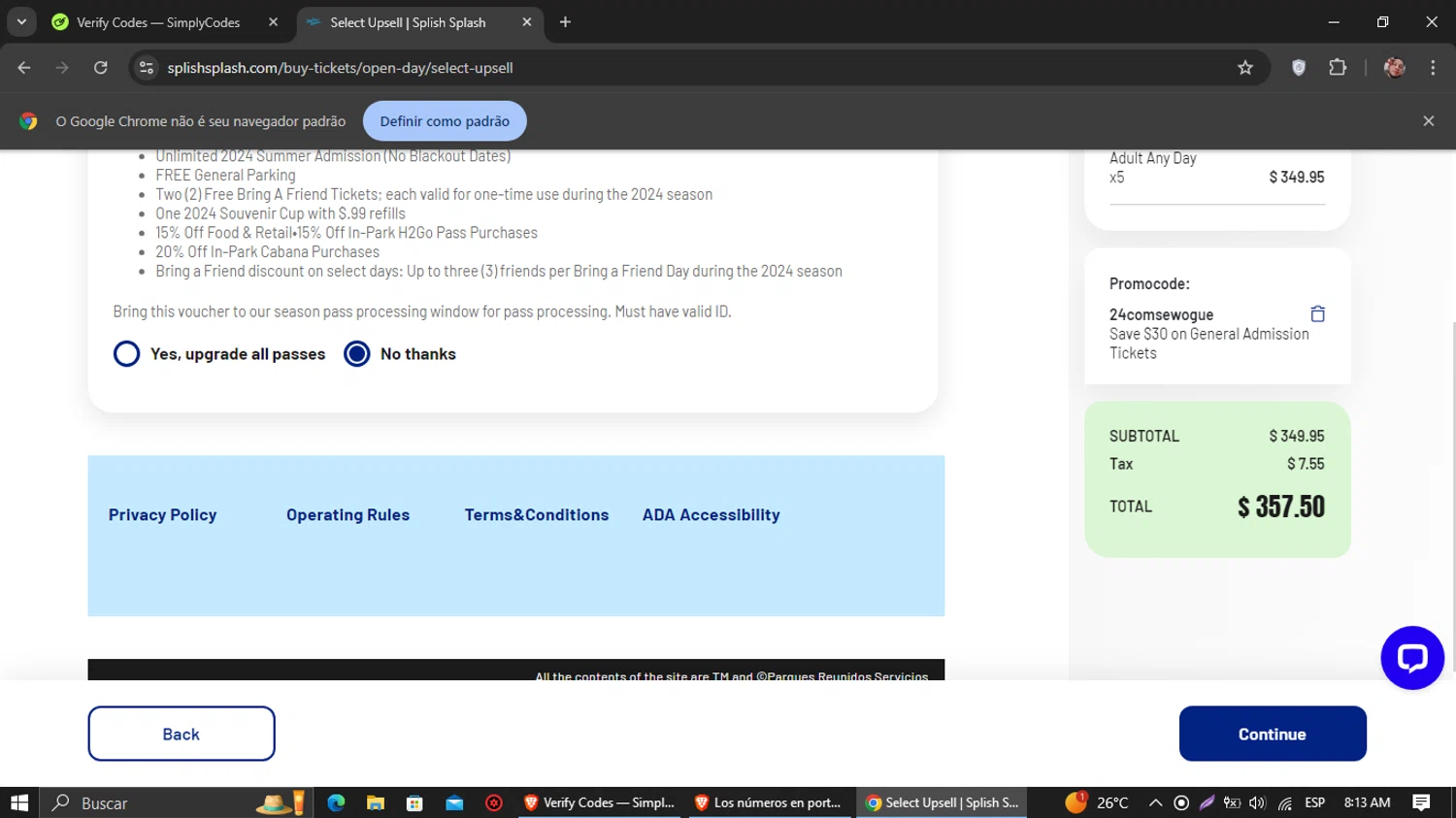Launch Microsoft Edge from the taskbar
The height and width of the screenshot is (818, 1456).
336,802
